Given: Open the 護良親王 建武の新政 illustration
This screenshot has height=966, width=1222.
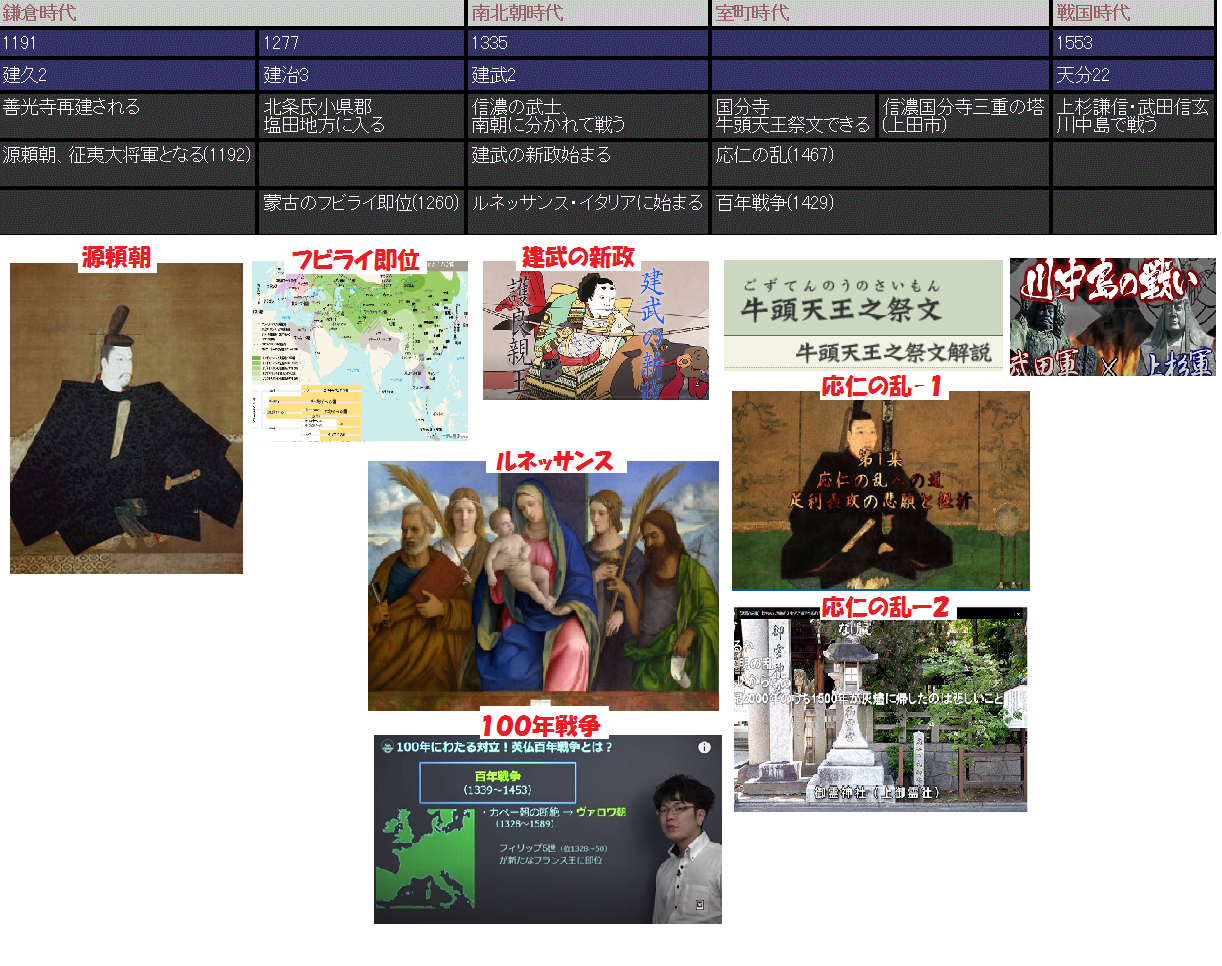Looking at the screenshot, I should pyautogui.click(x=596, y=331).
